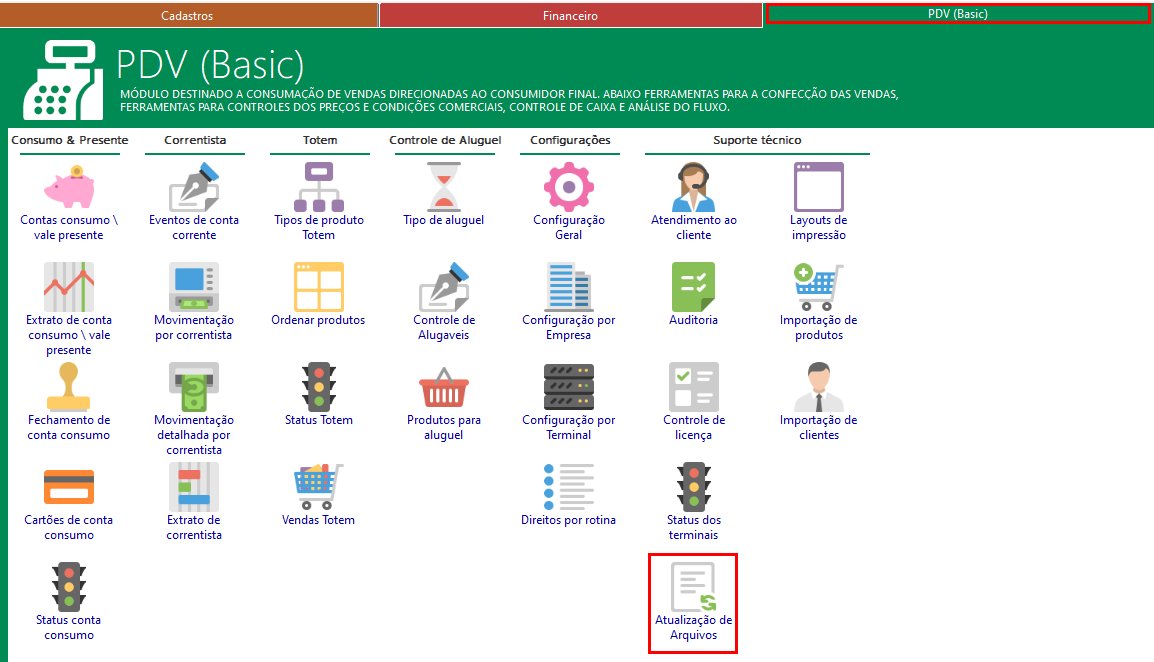Open Layouts de impressão window icon
The height and width of the screenshot is (662, 1154).
click(818, 187)
